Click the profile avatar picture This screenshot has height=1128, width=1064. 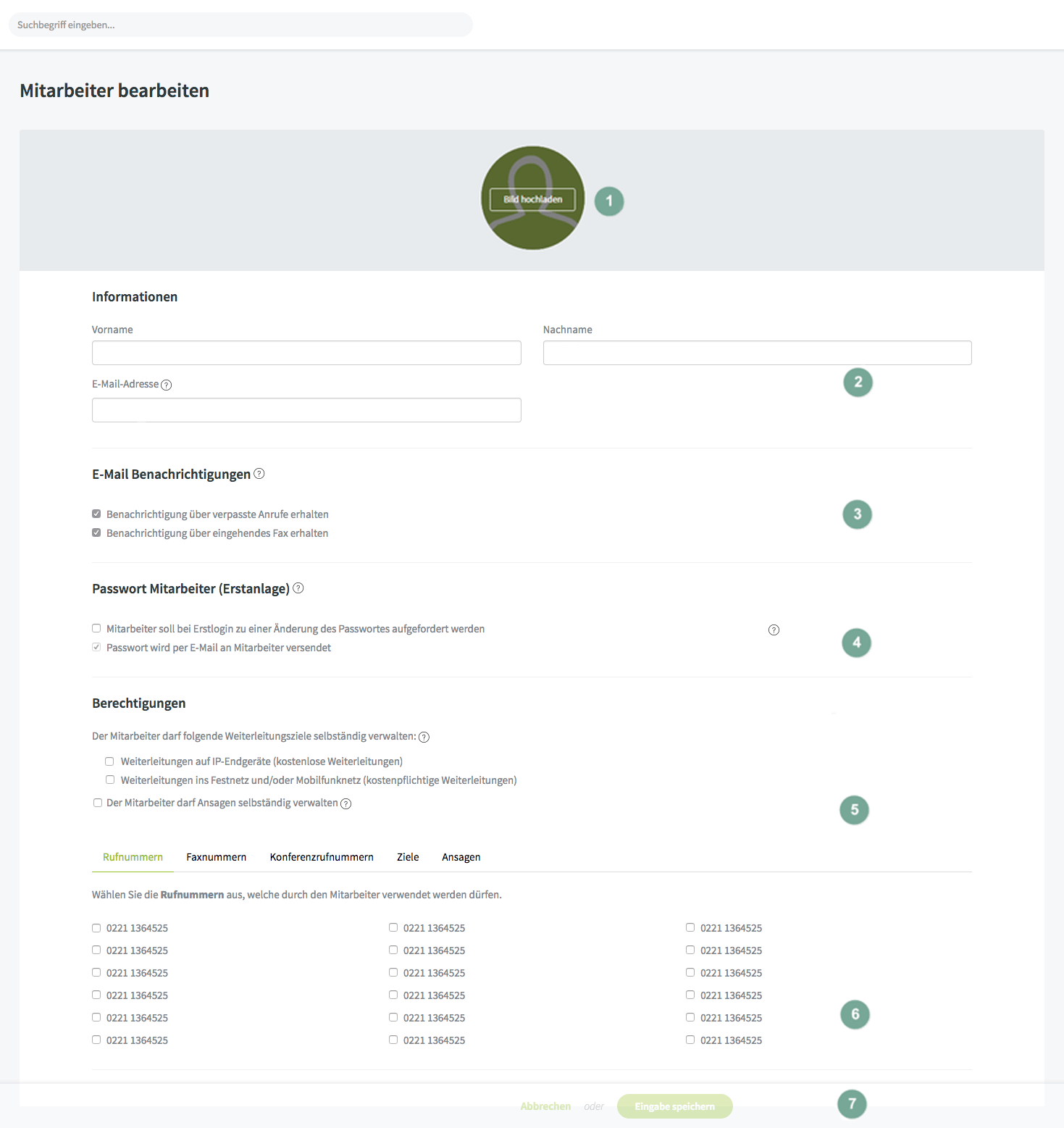click(x=532, y=198)
